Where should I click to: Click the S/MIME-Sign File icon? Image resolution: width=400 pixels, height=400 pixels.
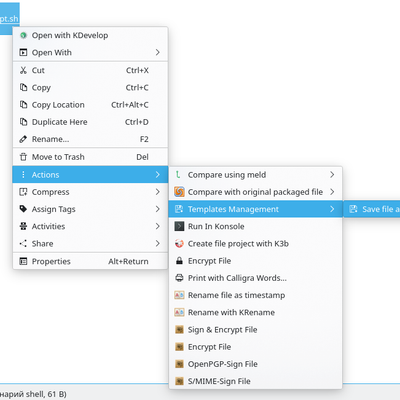tap(179, 381)
